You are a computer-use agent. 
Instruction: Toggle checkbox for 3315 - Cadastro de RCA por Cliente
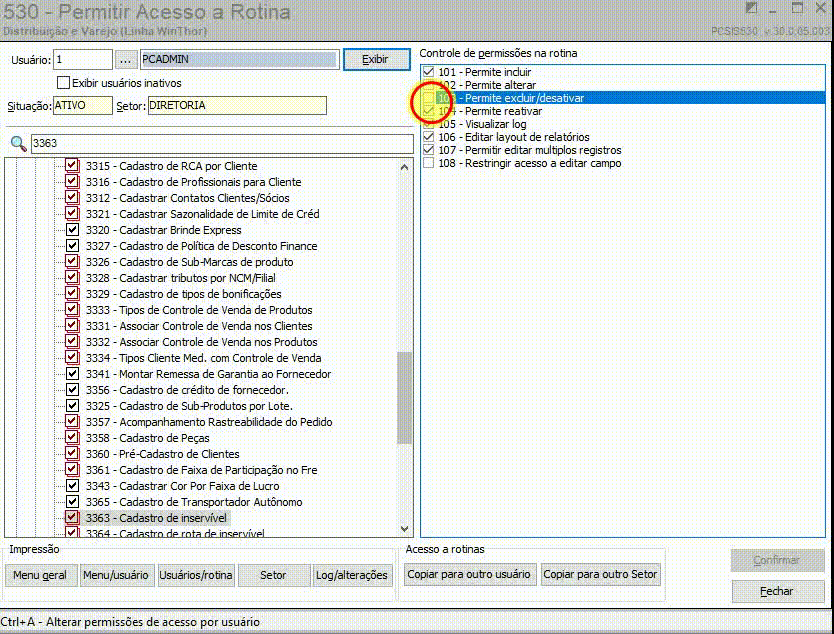coord(72,165)
